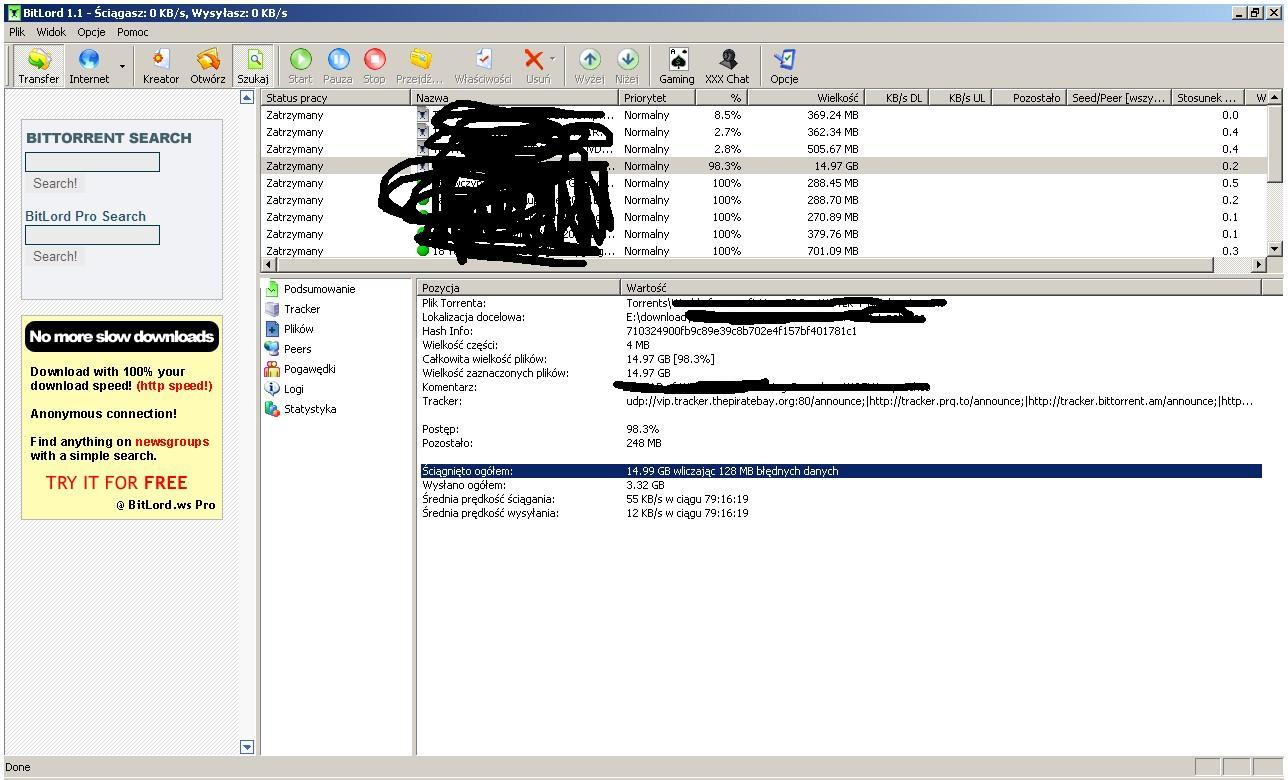
Task: Sort by the % column header
Action: [x=721, y=98]
